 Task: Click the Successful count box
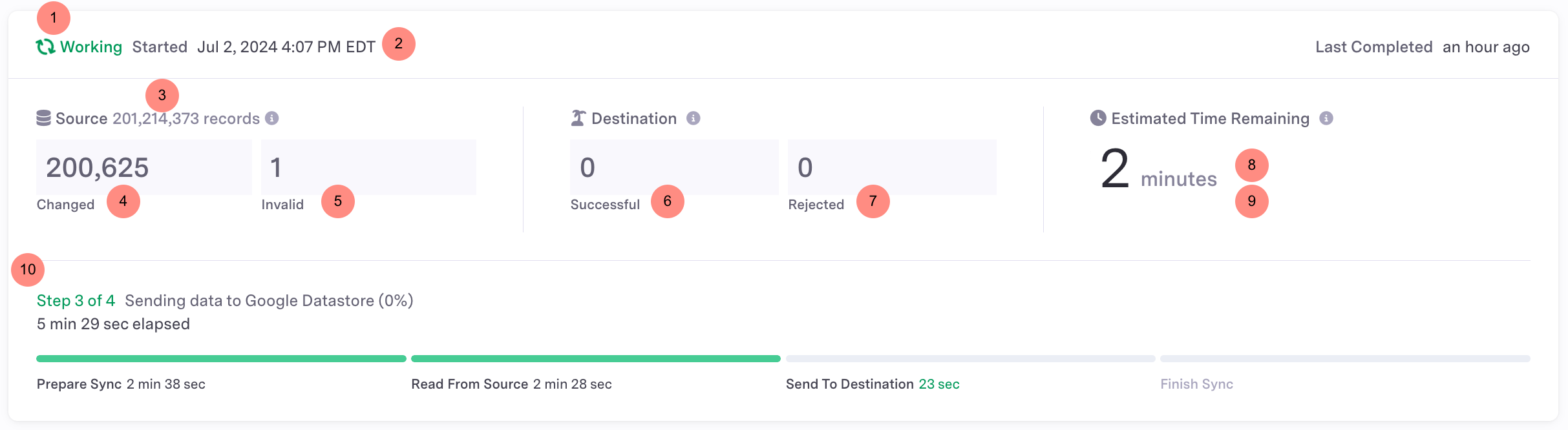(673, 167)
